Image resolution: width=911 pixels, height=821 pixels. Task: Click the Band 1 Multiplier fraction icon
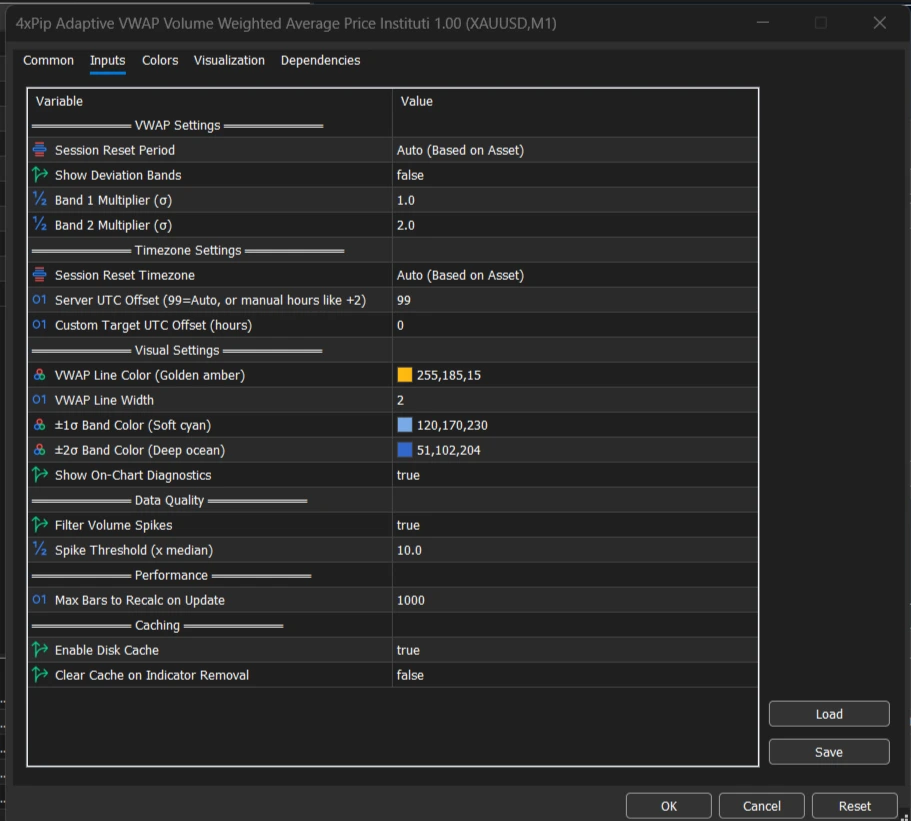40,200
